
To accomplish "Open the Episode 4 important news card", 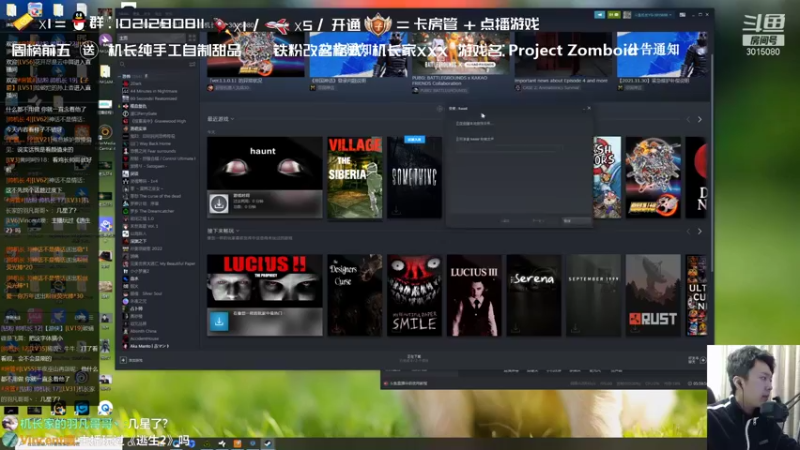I will tap(563, 62).
